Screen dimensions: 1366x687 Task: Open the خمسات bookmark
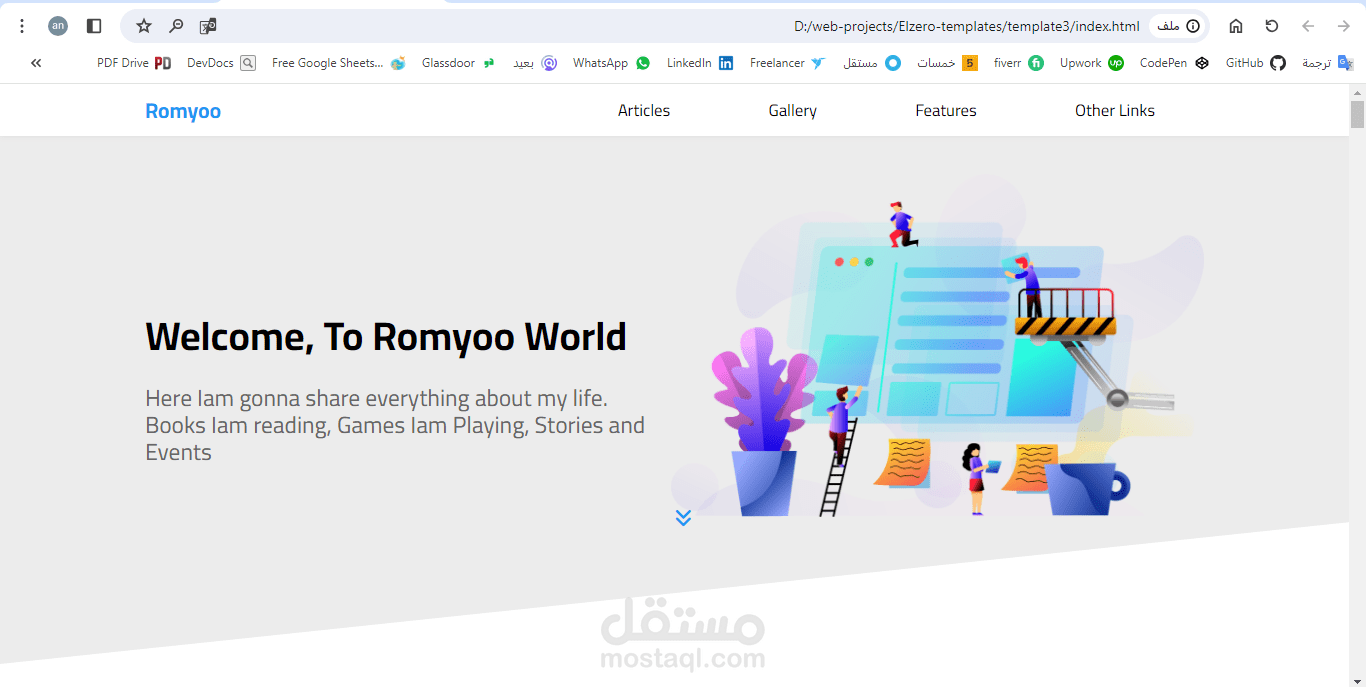coord(947,63)
